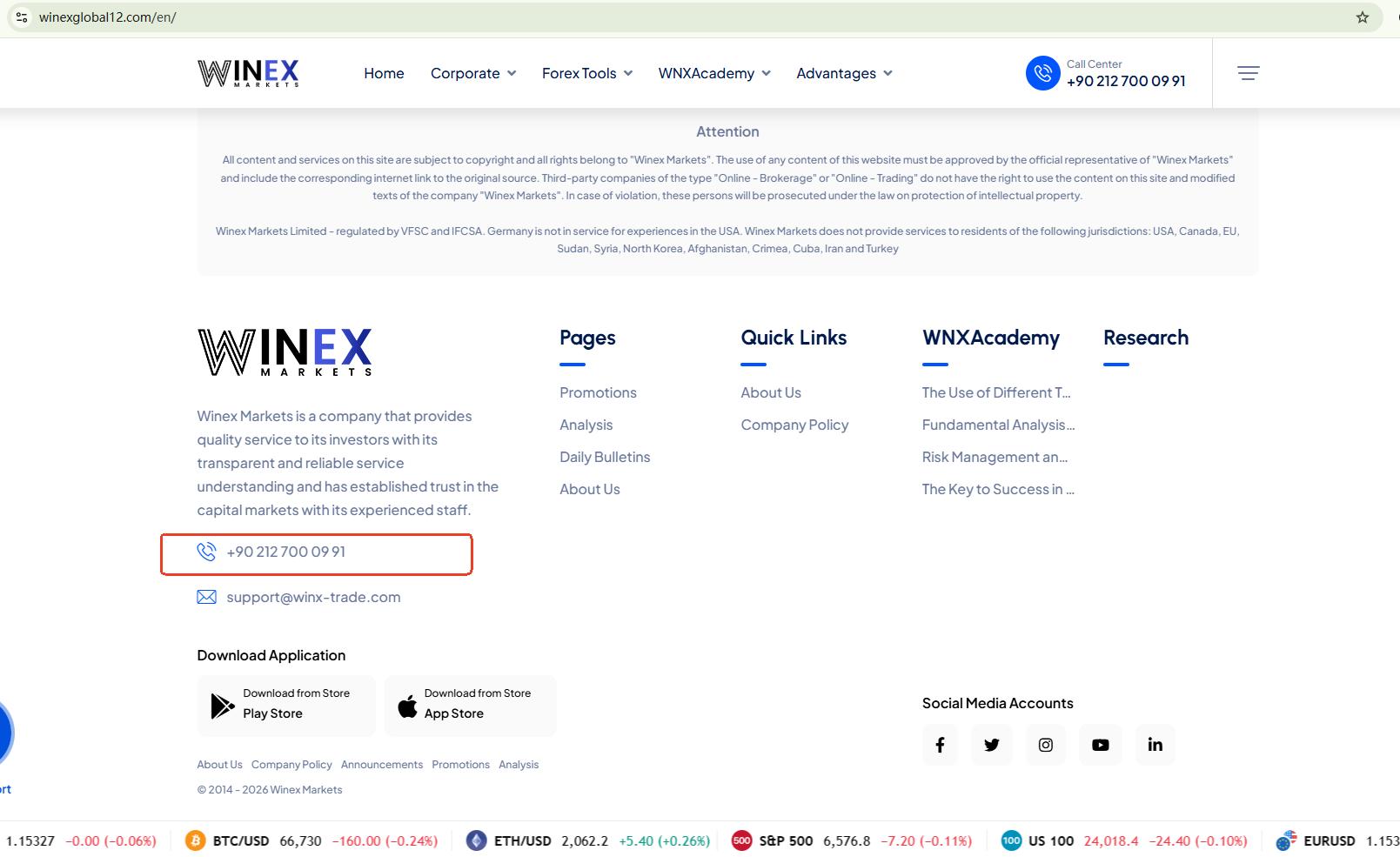The height and width of the screenshot is (857, 1400).
Task: Click the phone icon in footer
Action: 206,552
